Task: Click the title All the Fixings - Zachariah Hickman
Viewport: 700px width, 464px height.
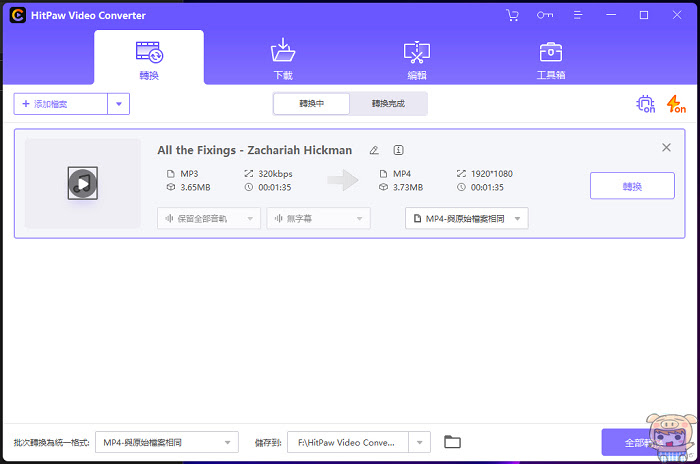Action: click(254, 150)
